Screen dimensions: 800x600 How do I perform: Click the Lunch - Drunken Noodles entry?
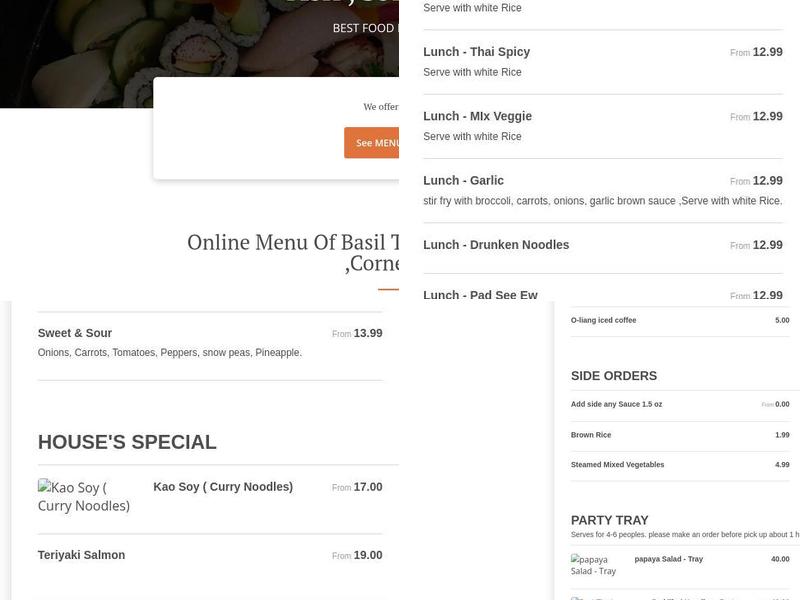[x=496, y=244]
